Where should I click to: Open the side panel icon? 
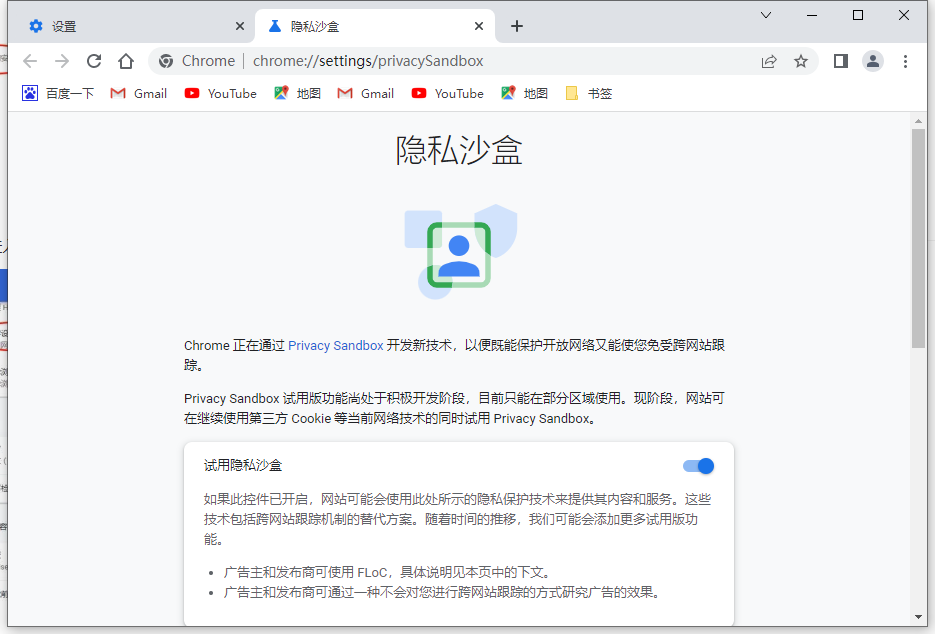841,61
